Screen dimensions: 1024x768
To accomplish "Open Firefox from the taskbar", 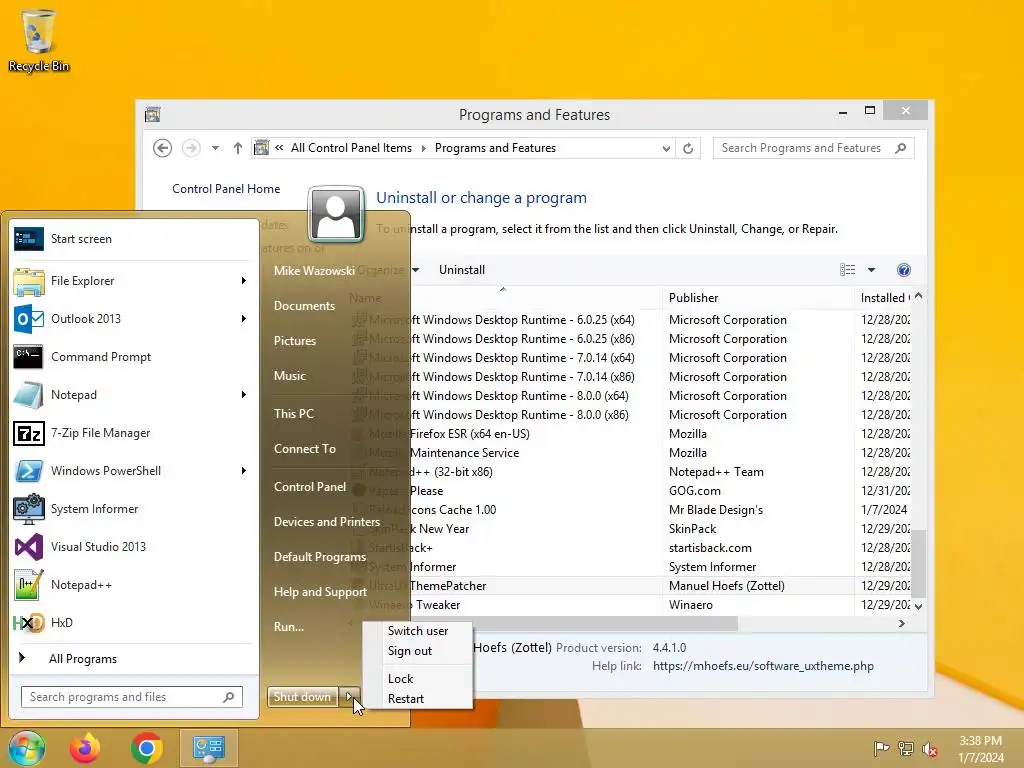I will pyautogui.click(x=85, y=748).
